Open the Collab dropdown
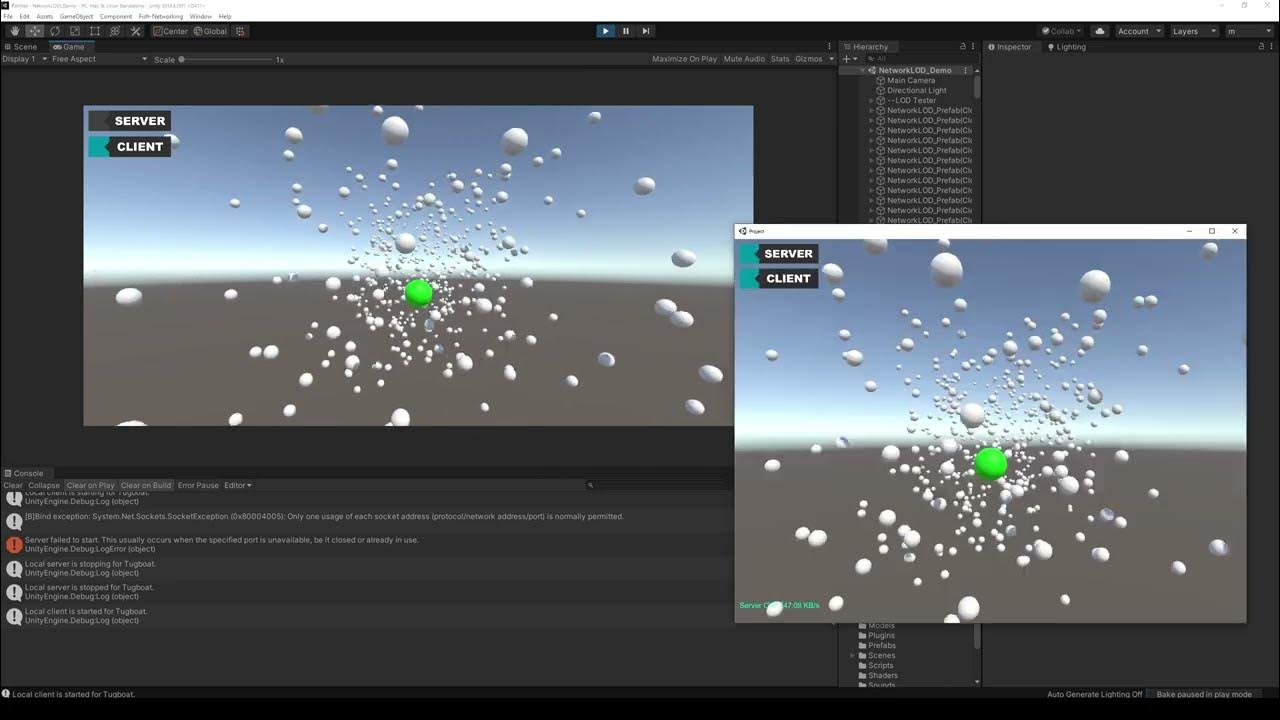 tap(1062, 31)
